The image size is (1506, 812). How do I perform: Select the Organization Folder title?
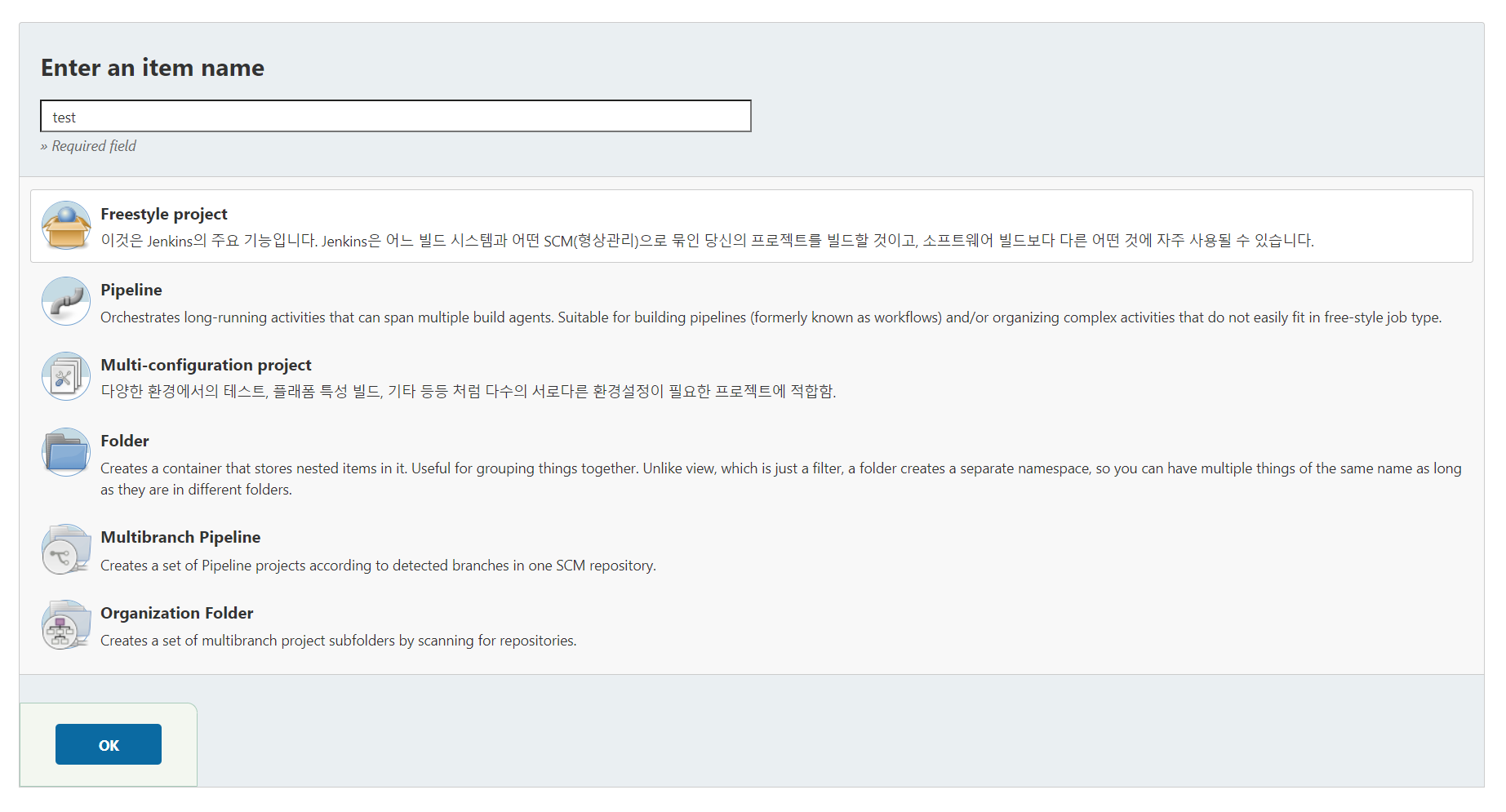[177, 613]
